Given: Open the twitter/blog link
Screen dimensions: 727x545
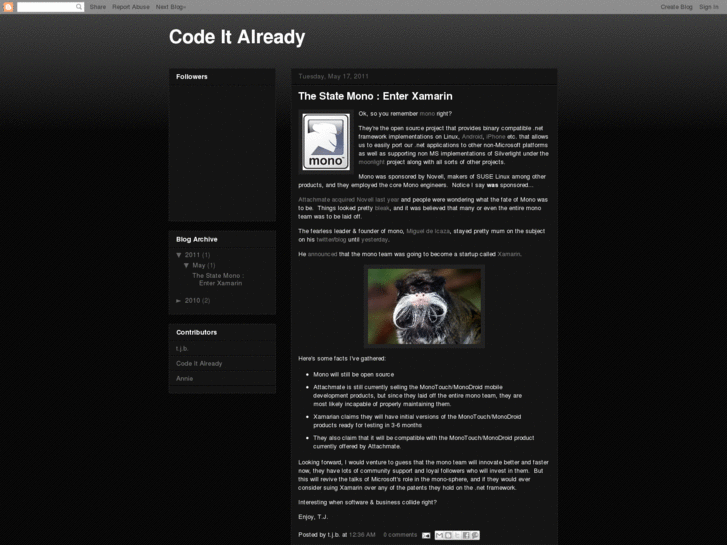Looking at the screenshot, I should tap(331, 240).
